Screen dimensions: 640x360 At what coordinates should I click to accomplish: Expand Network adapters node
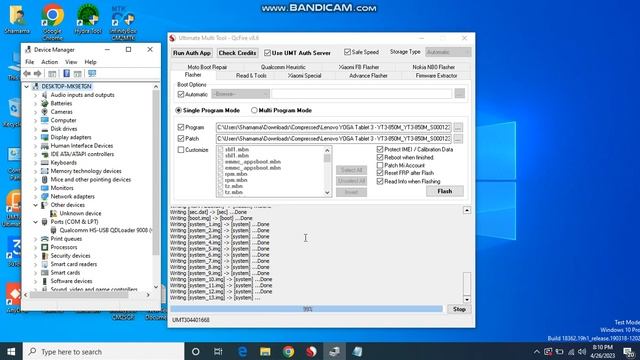(36, 197)
